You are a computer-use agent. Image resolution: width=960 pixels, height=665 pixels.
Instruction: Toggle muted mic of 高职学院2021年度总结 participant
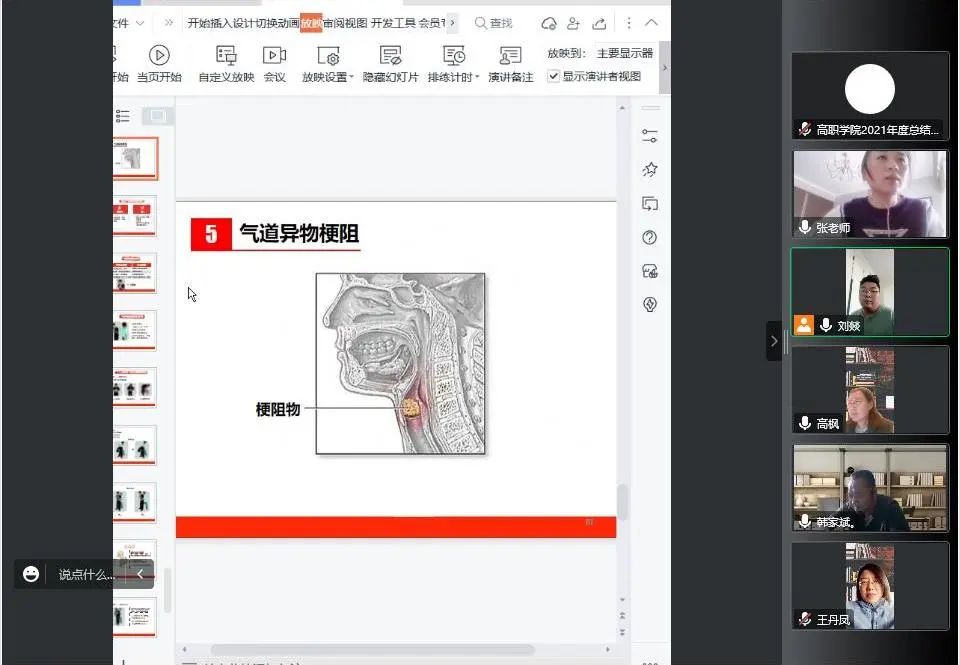coord(804,129)
